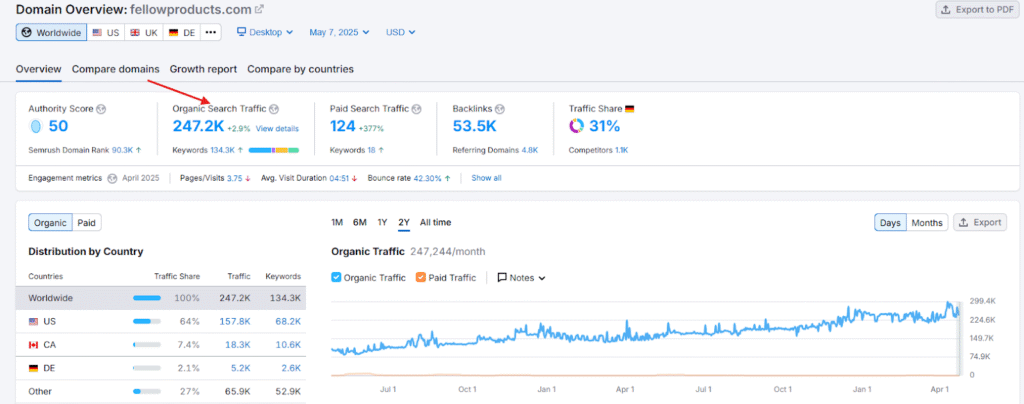Click the Authority Score 50 value

click(58, 127)
